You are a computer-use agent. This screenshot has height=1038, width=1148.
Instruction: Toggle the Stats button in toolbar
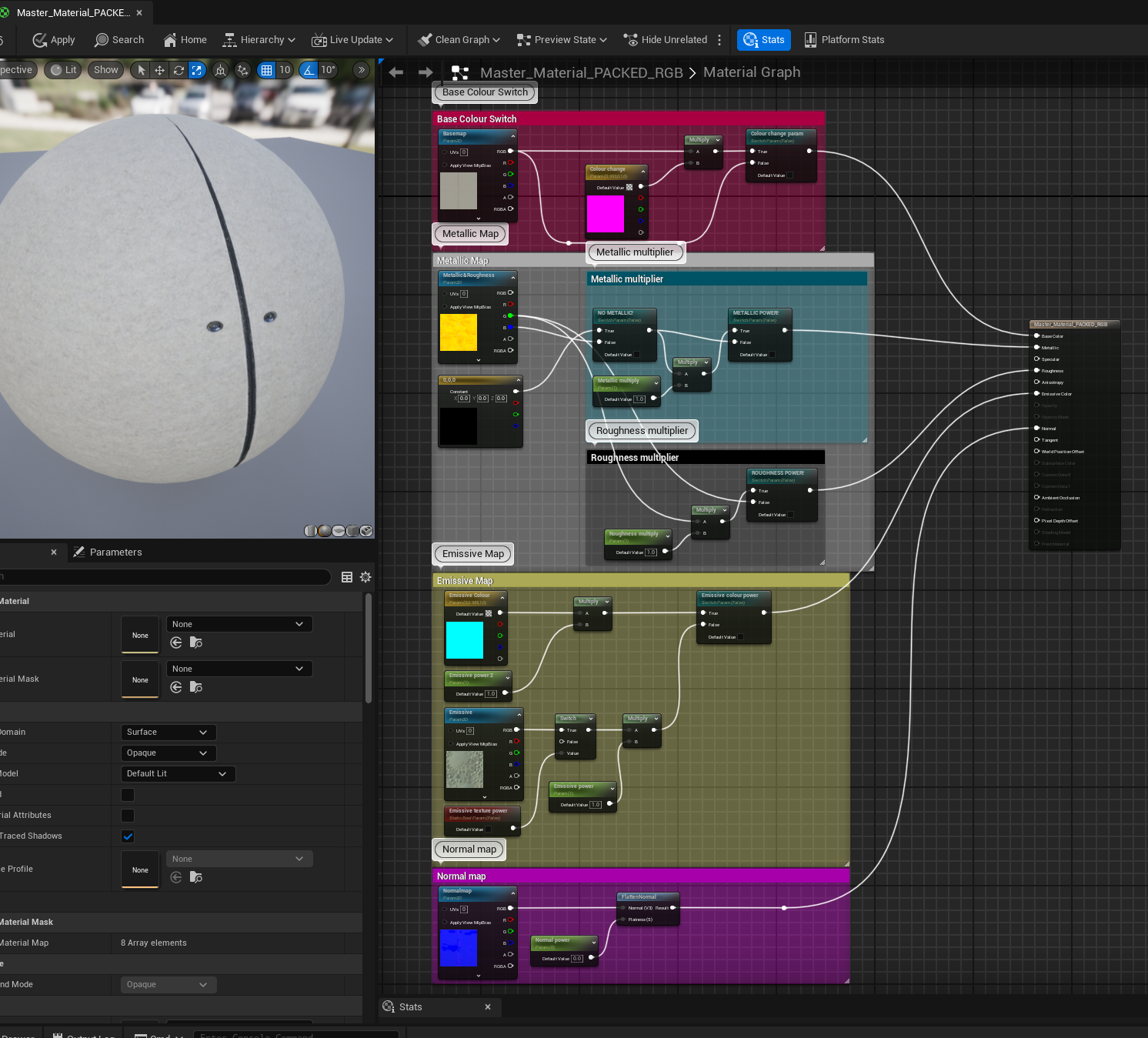(x=763, y=40)
